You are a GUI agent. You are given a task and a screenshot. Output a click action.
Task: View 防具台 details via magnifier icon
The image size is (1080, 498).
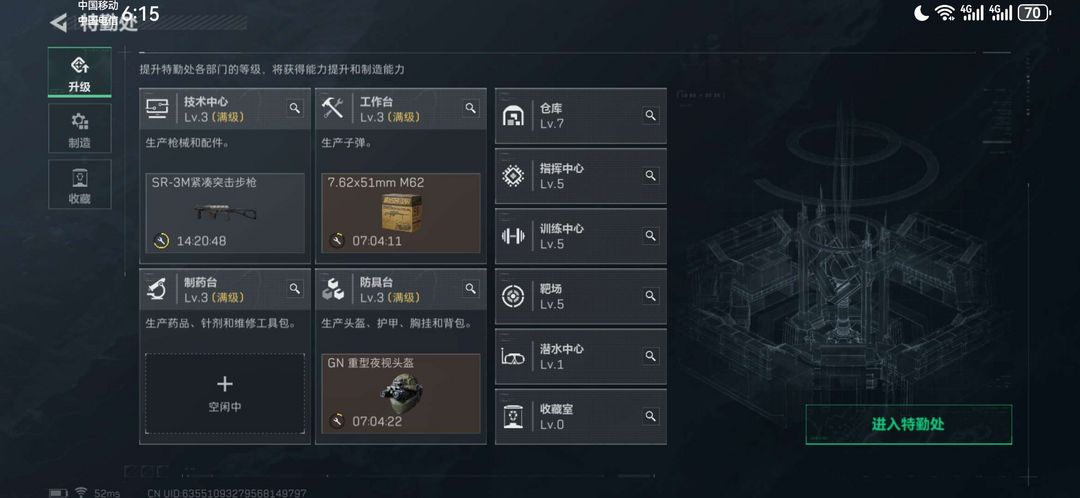coord(470,289)
